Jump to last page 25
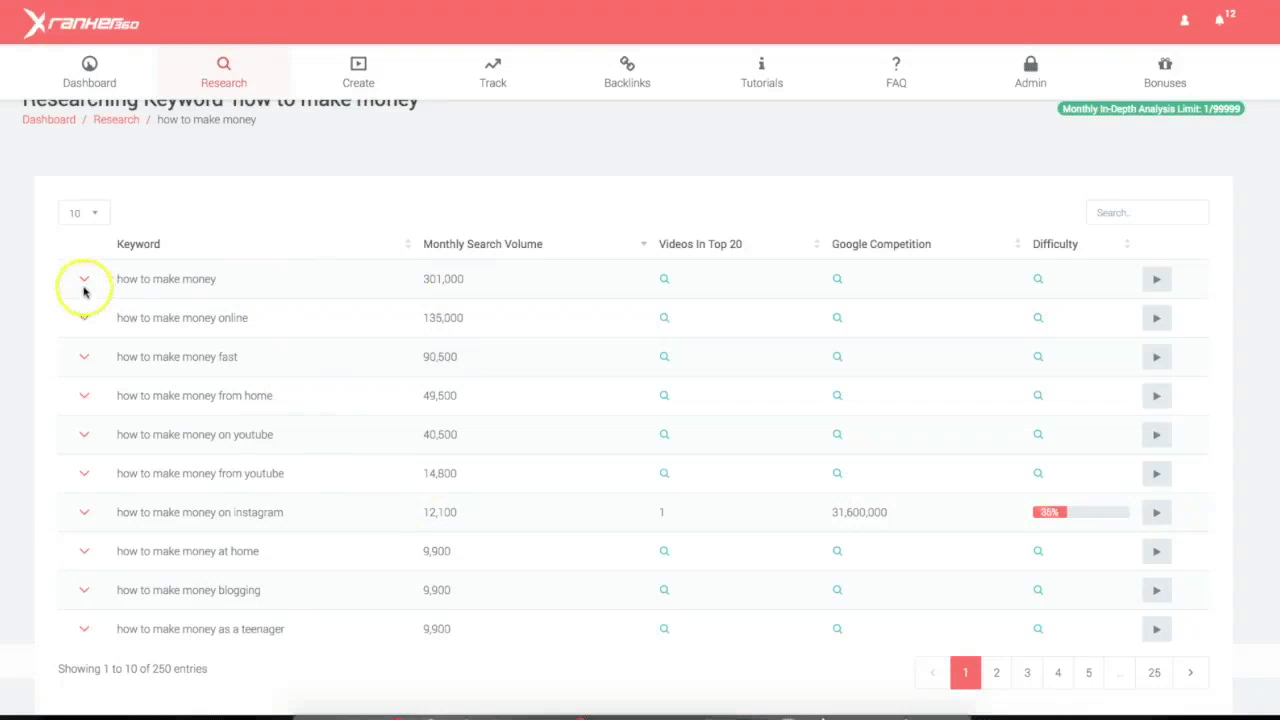Screen dimensions: 1280x720 pos(1154,673)
